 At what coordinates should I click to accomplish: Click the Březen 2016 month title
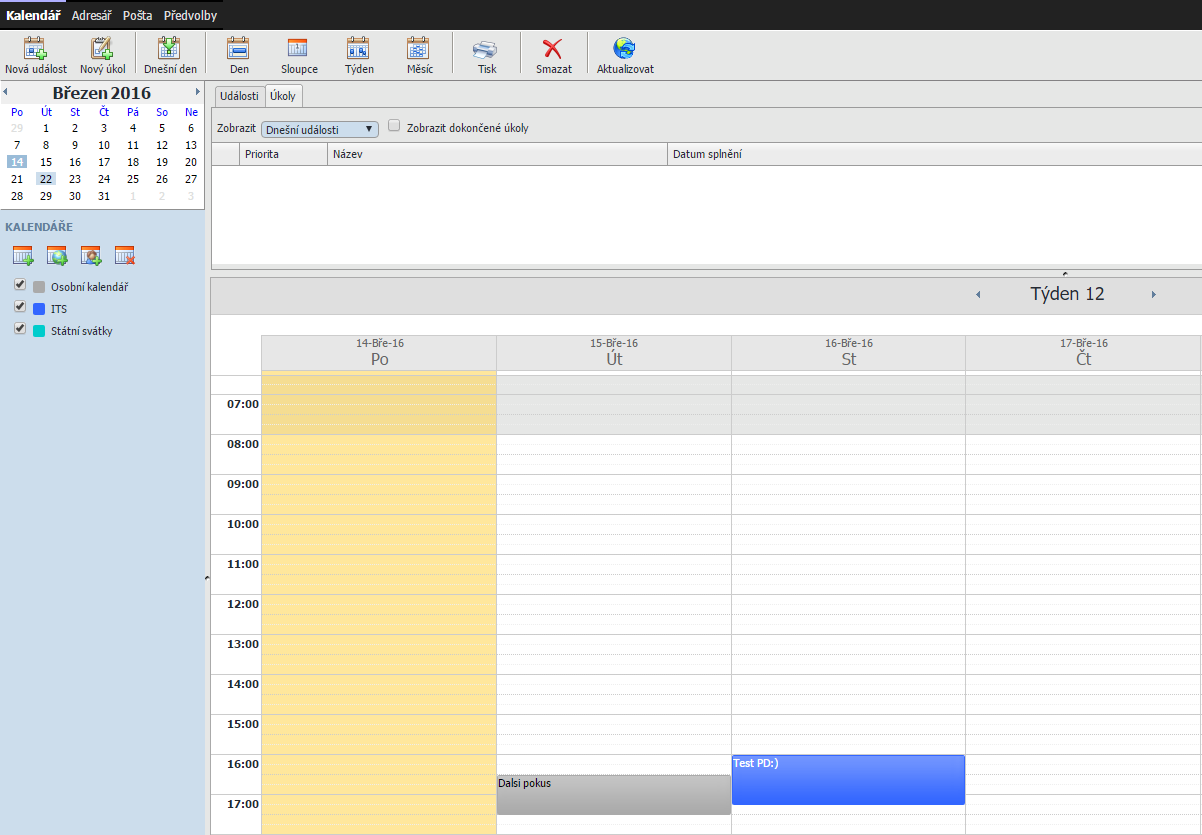pos(102,93)
